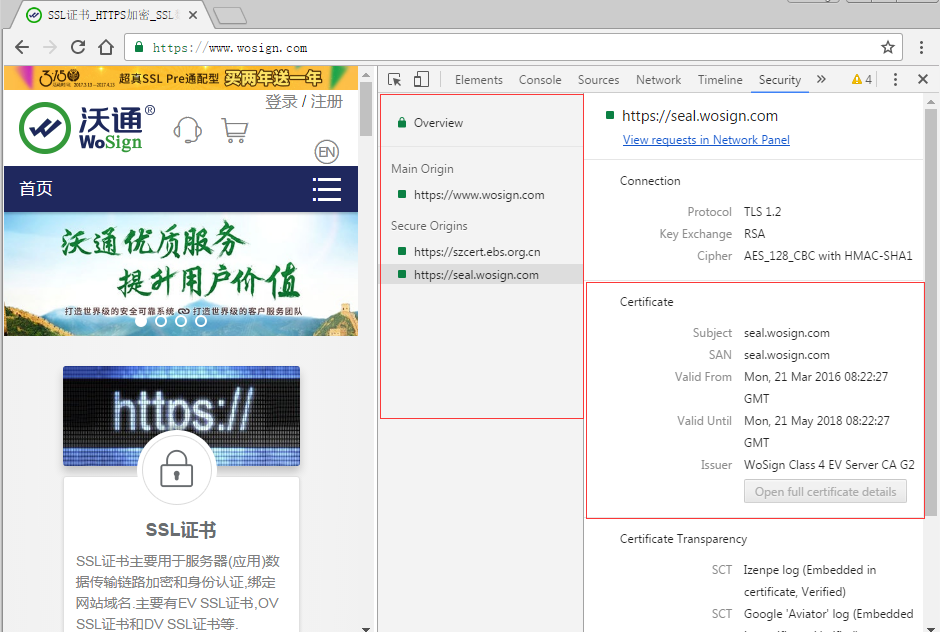
Task: Switch to the Network tab
Action: tap(658, 80)
